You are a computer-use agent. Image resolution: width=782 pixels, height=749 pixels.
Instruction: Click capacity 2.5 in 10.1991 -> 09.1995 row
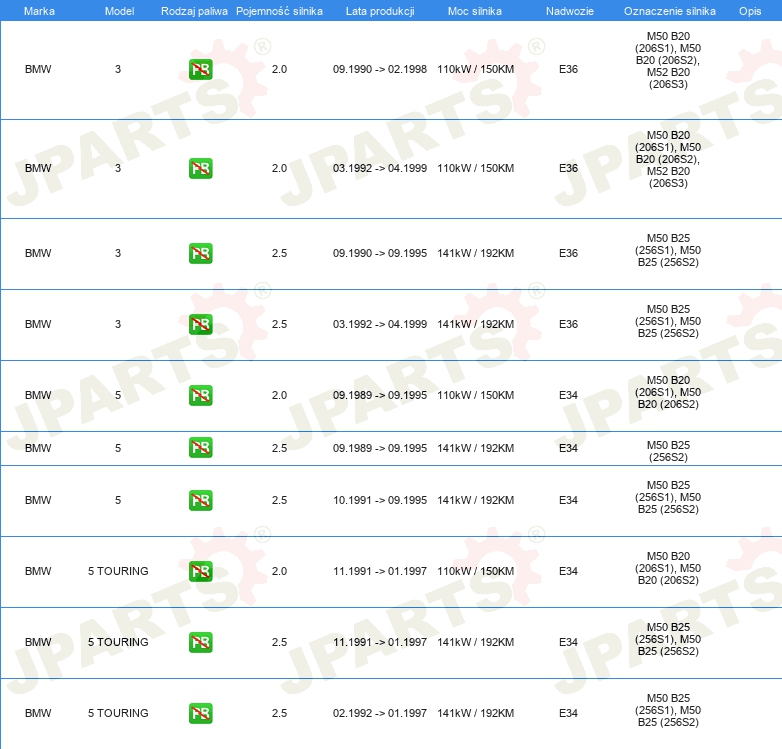[279, 500]
